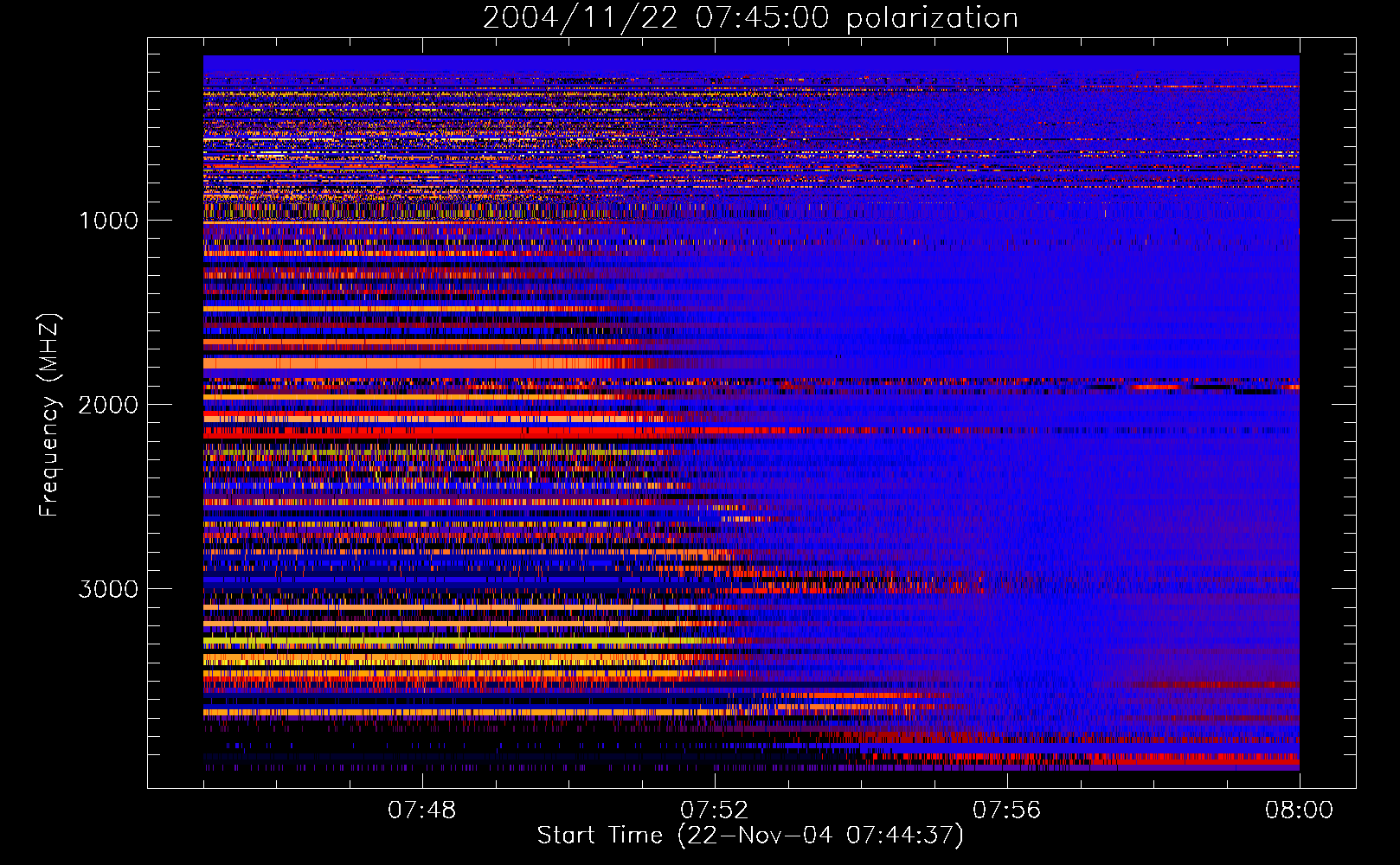Click the plot title '2004/11/22 07:45:00 polarization'
This screenshot has width=1400, height=865.
coord(750,18)
